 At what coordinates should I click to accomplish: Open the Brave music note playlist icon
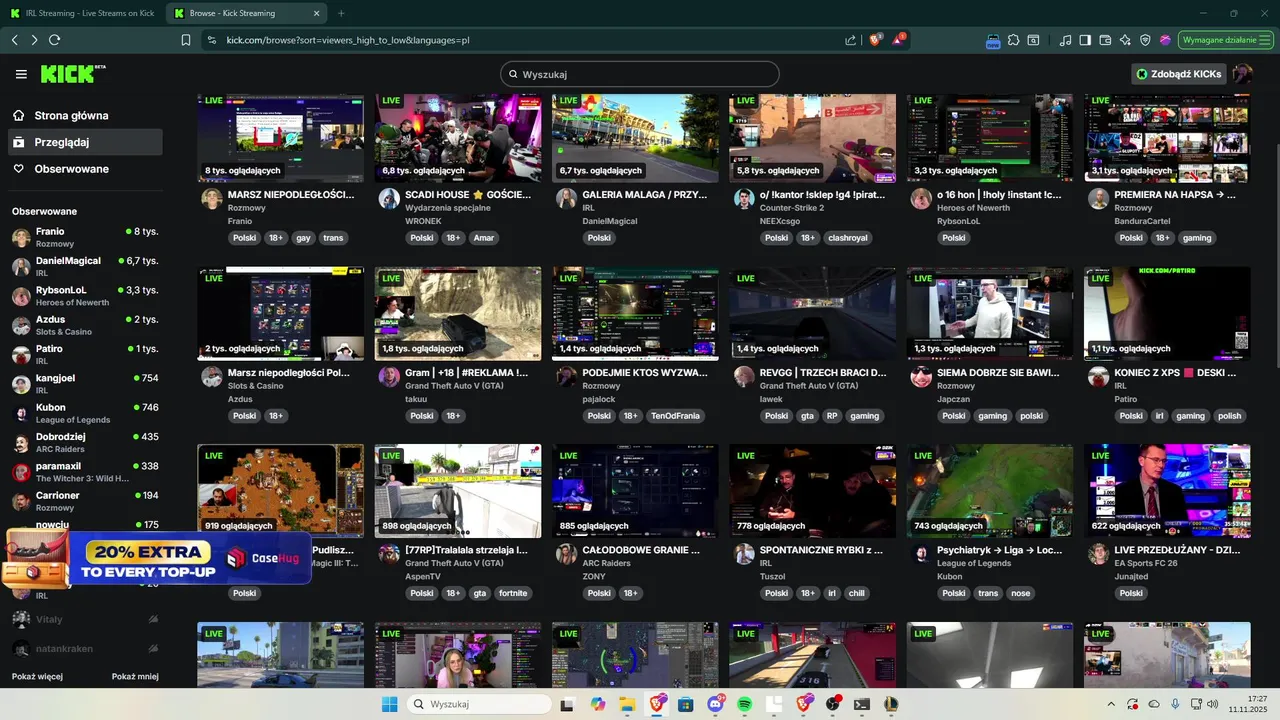click(1066, 40)
